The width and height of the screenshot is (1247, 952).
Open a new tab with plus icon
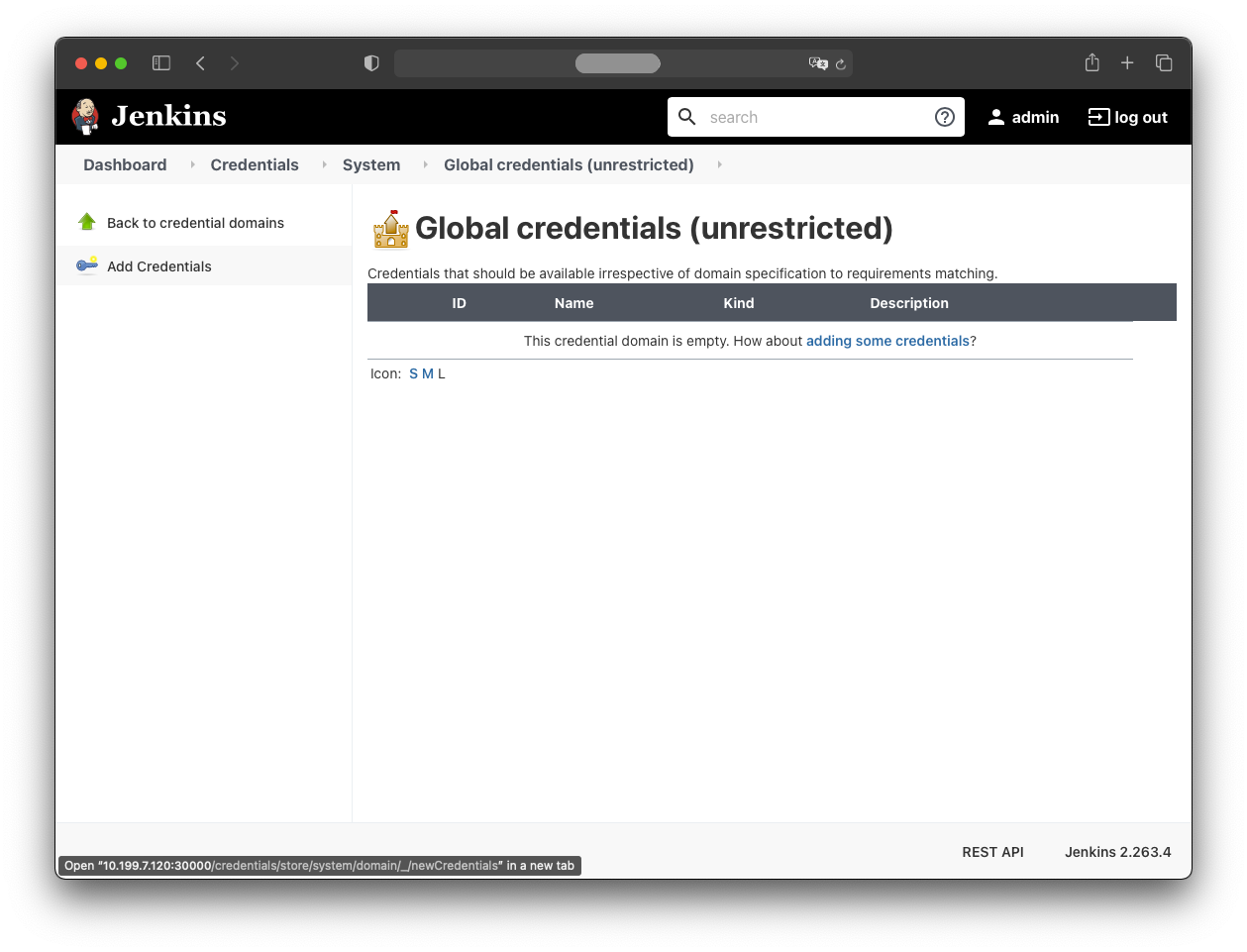click(1127, 63)
